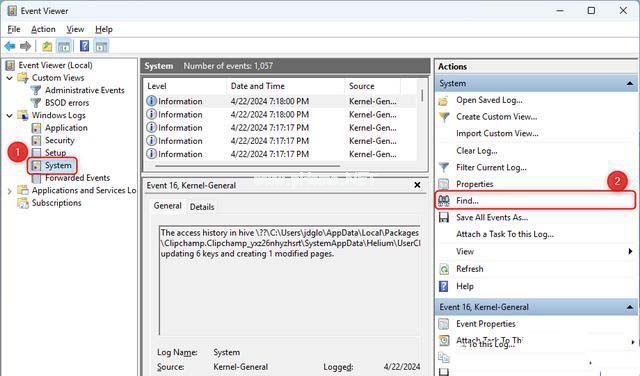The height and width of the screenshot is (376, 640).
Task: Open the Action menu
Action: coord(43,29)
